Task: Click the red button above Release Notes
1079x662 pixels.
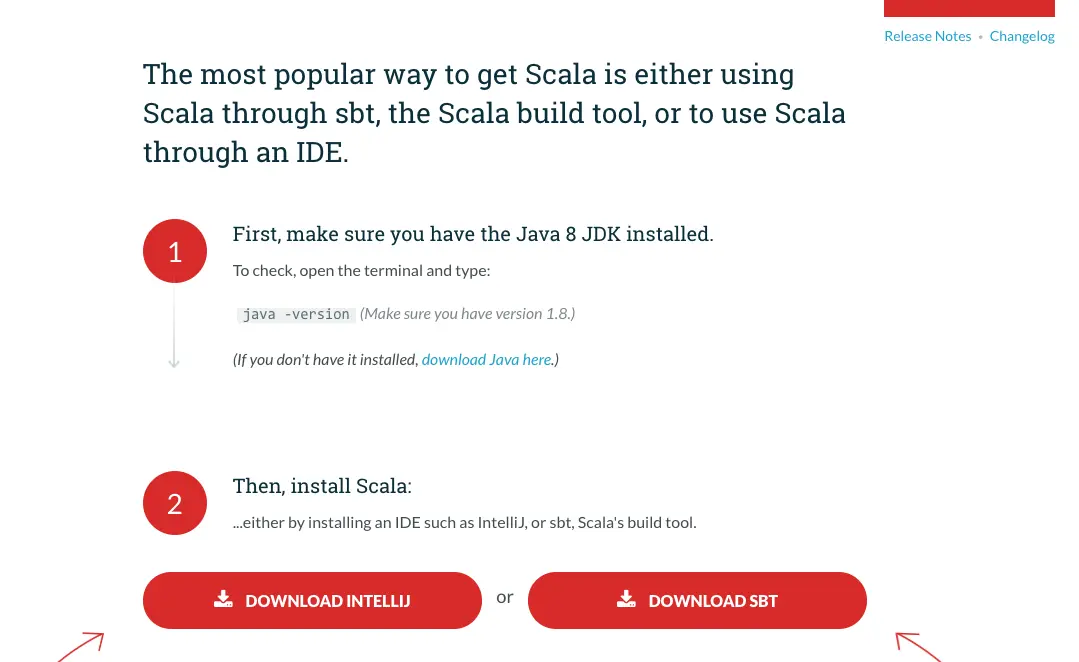Action: [x=969, y=8]
